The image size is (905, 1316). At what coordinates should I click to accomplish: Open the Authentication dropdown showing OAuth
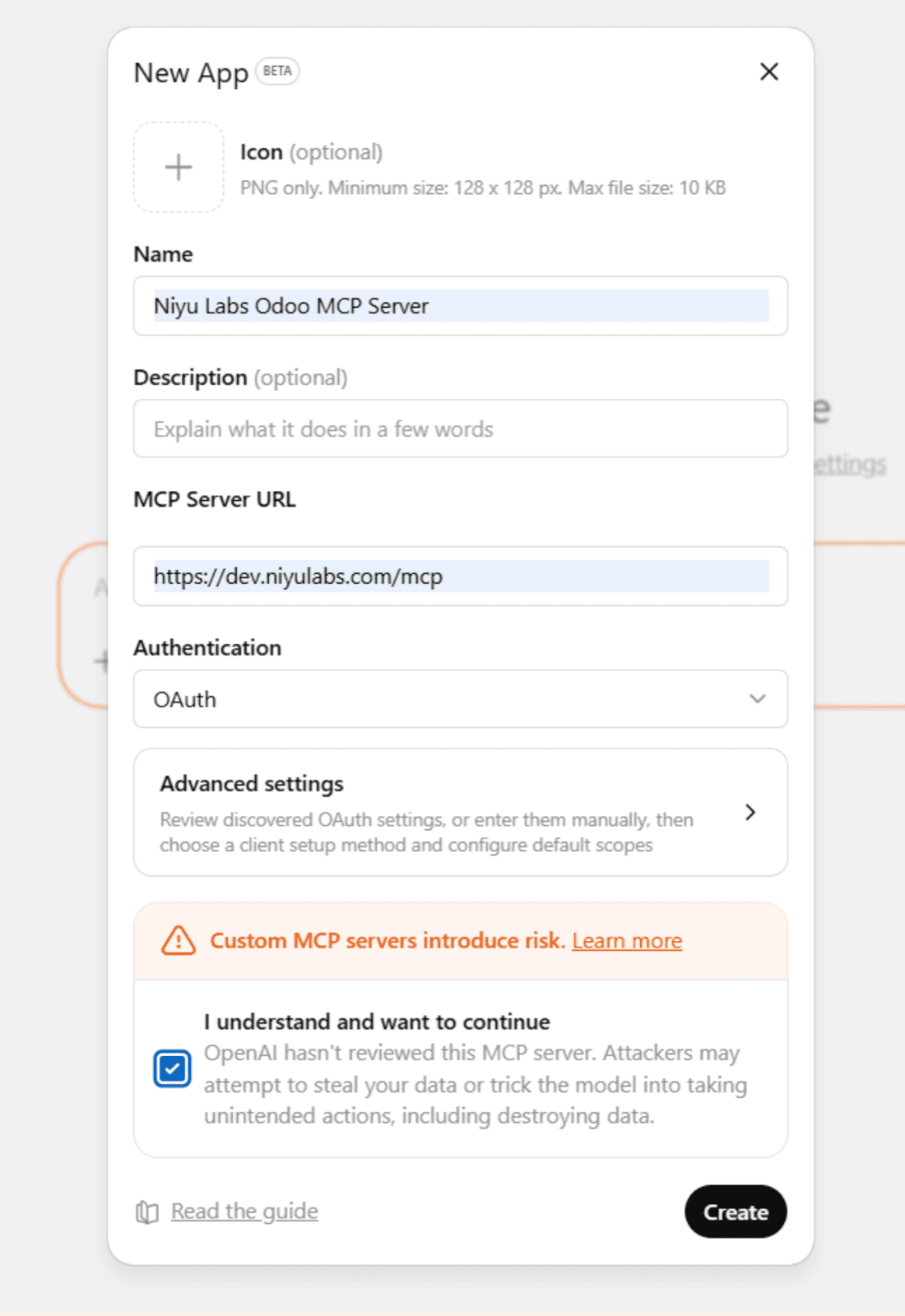(x=461, y=699)
